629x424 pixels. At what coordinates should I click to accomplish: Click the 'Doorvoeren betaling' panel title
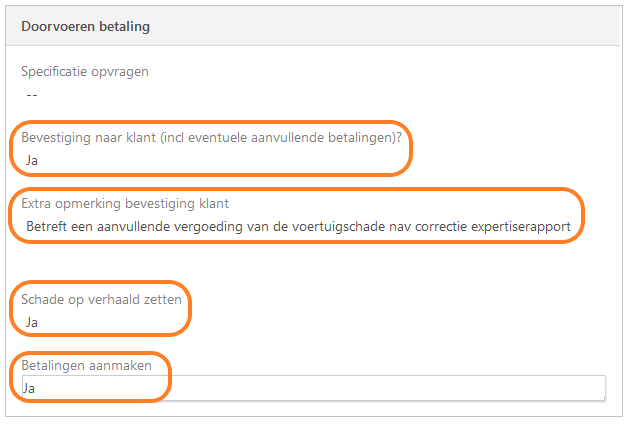[85, 26]
